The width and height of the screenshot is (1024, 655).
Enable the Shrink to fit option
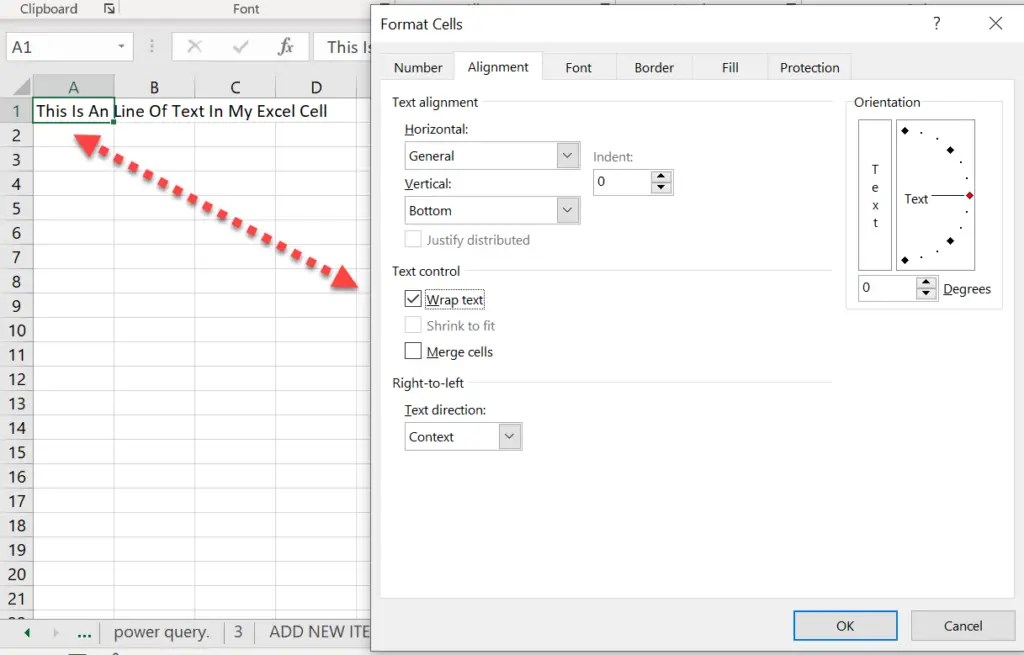(x=413, y=325)
